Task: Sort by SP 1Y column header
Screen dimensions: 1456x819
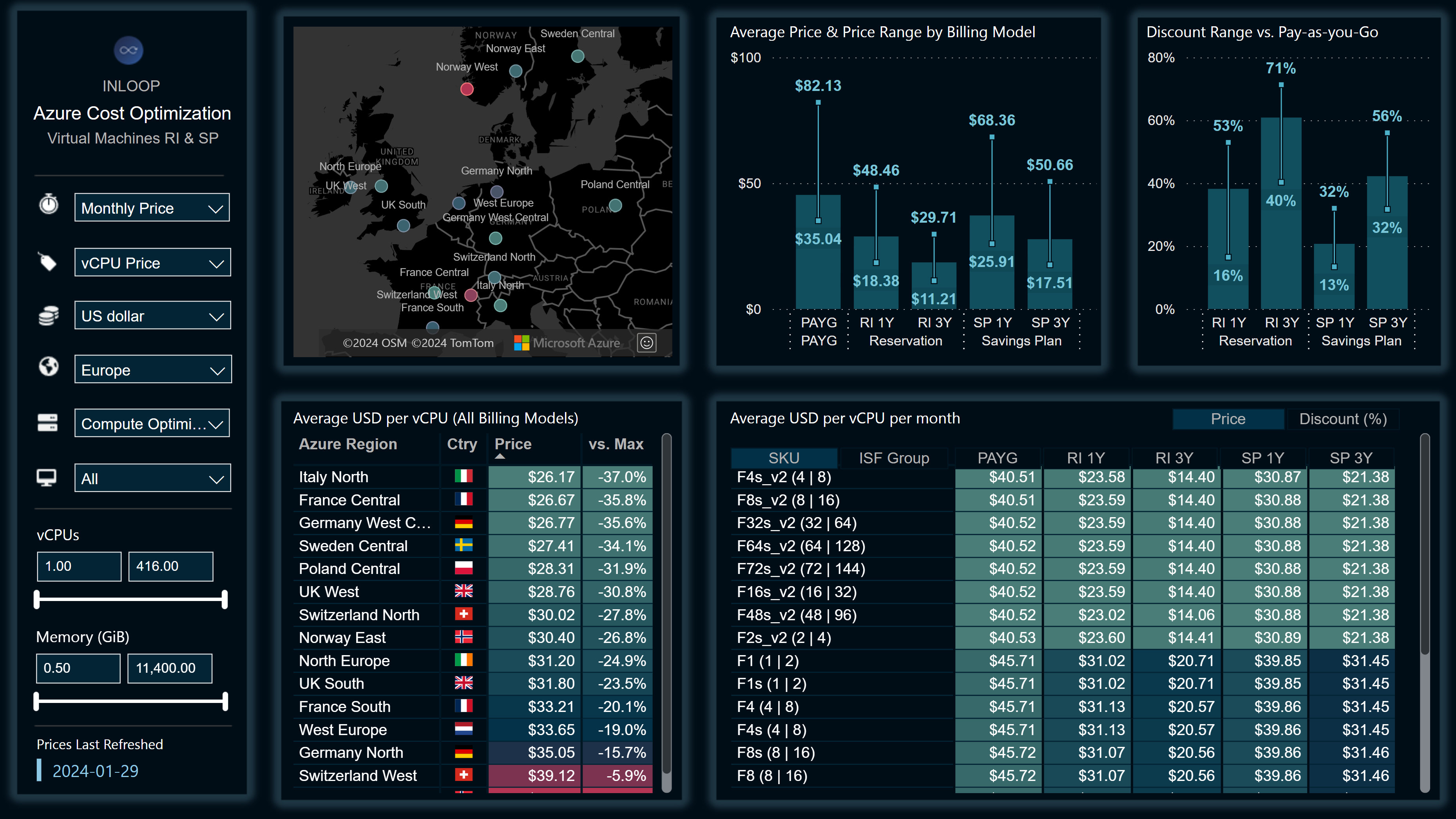Action: coord(1263,458)
